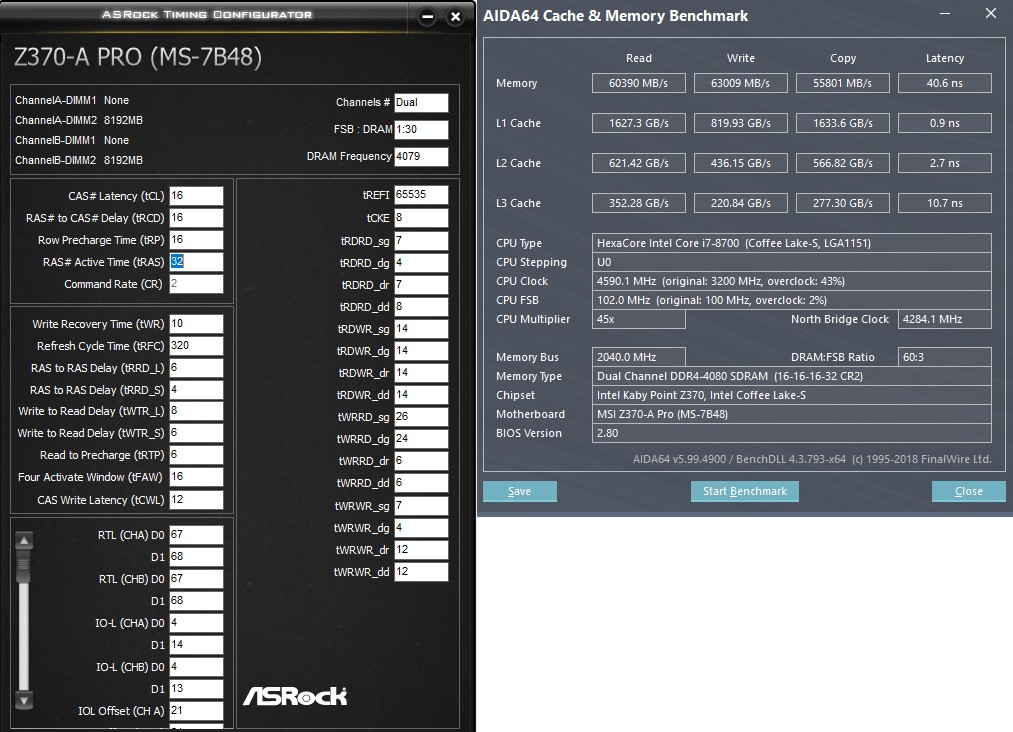
Task: Select the DRAM Frequency field
Action: pos(421,156)
